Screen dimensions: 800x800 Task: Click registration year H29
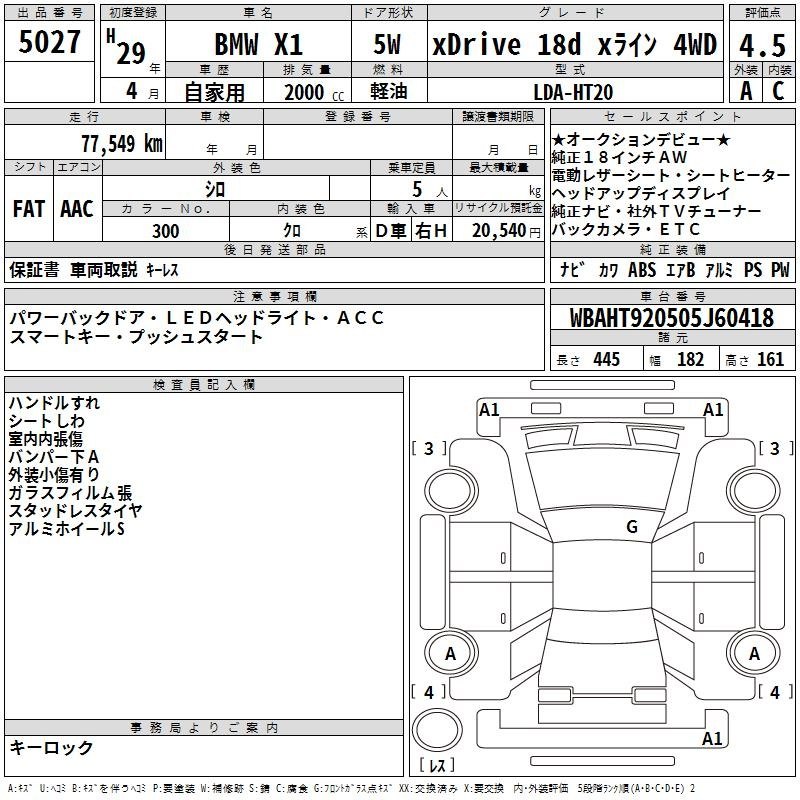pos(127,48)
